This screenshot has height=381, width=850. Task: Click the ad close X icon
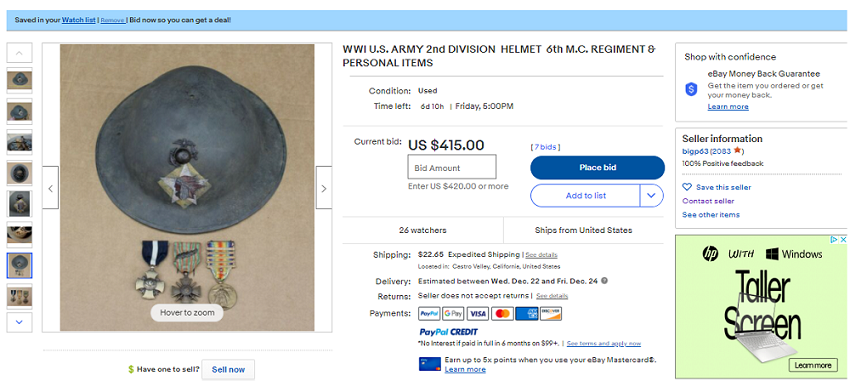pos(842,240)
